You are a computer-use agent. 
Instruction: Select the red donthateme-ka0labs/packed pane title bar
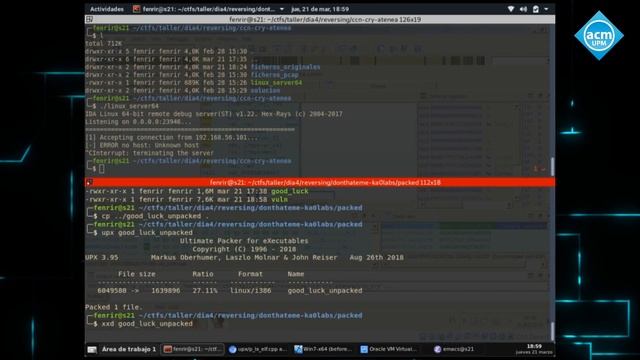pyautogui.click(x=320, y=182)
